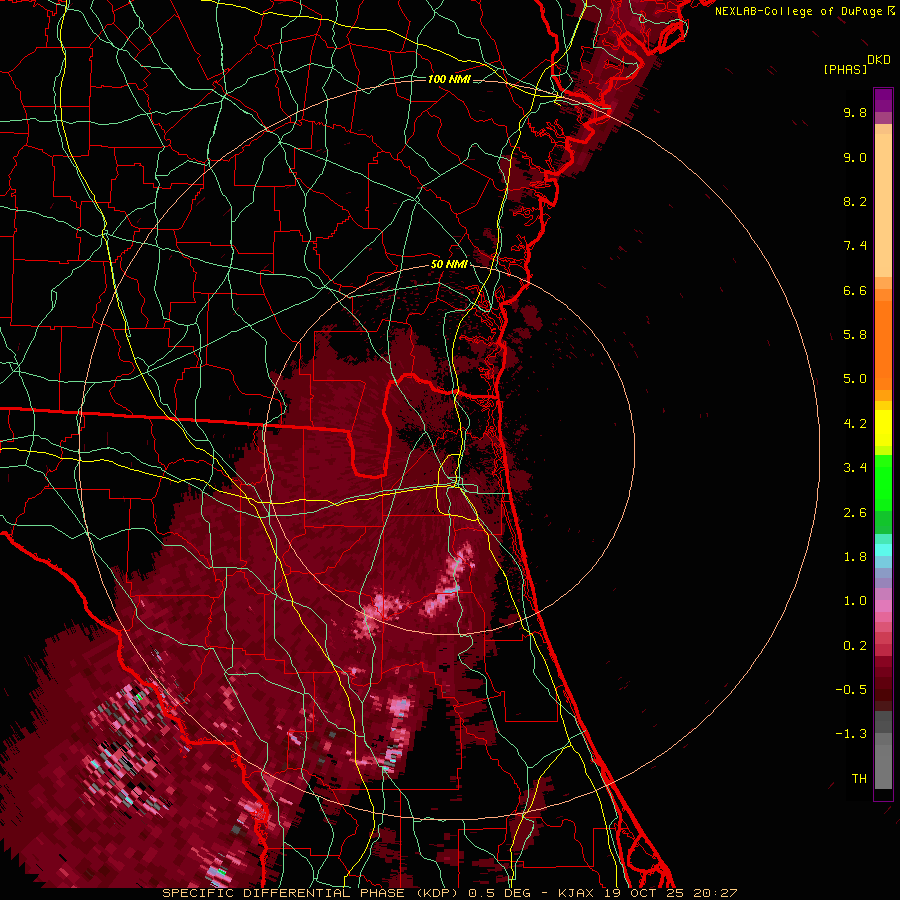Select the 4.2 scale value
Viewport: 900px width, 900px height.
(x=855, y=424)
